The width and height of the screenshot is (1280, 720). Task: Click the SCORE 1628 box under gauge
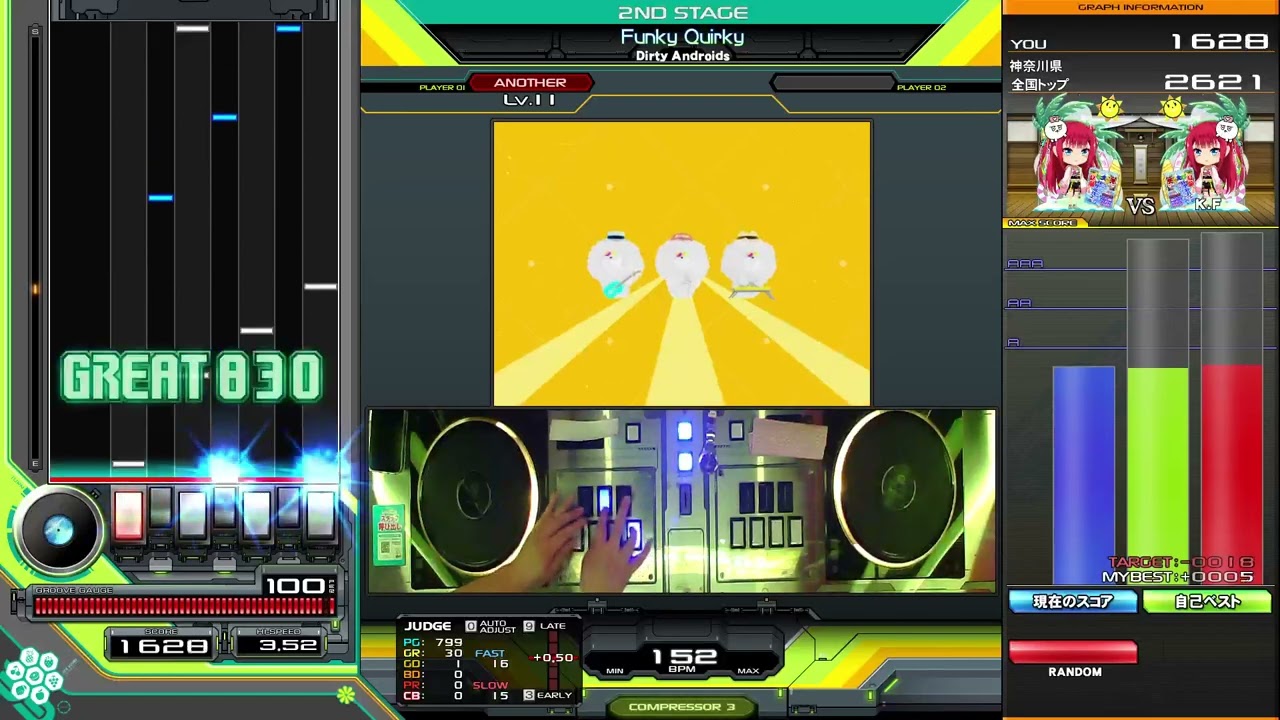pyautogui.click(x=162, y=643)
